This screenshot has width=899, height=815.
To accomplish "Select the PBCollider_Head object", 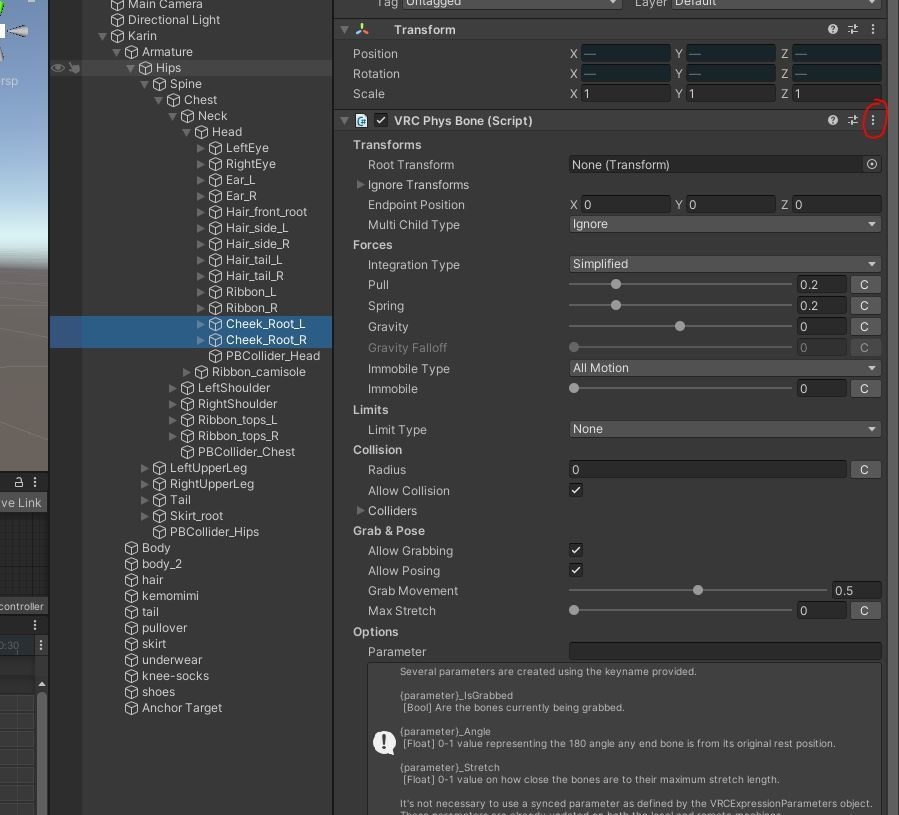I will [x=272, y=356].
